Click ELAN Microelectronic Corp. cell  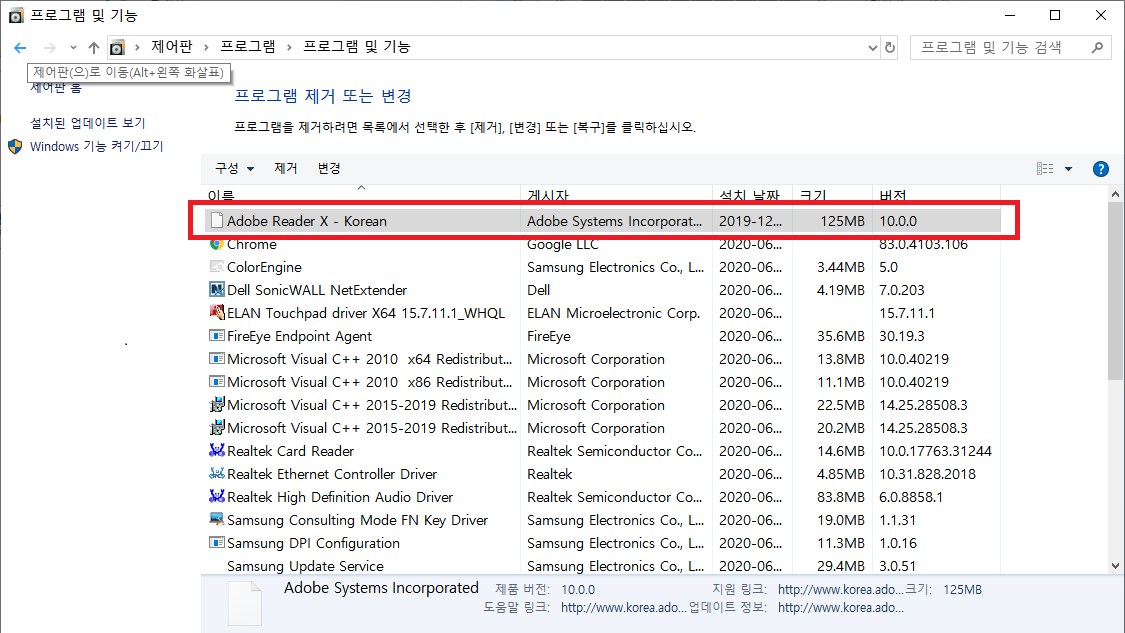click(613, 313)
